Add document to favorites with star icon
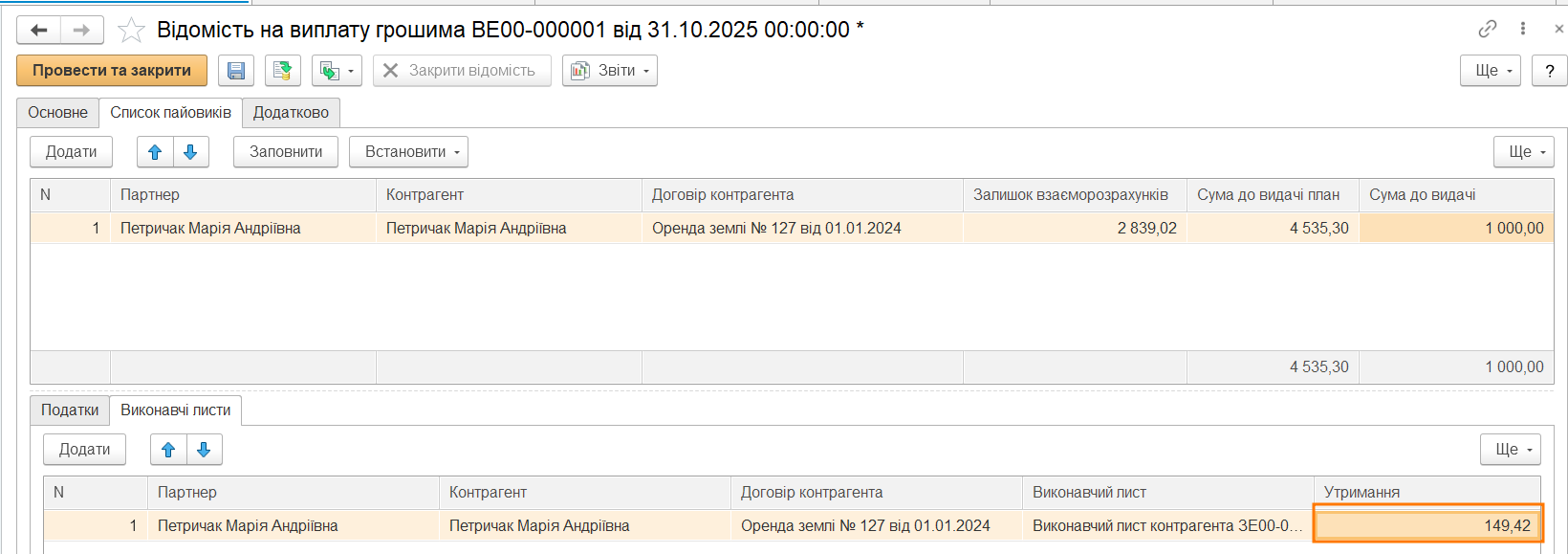The image size is (1568, 554). 131,31
